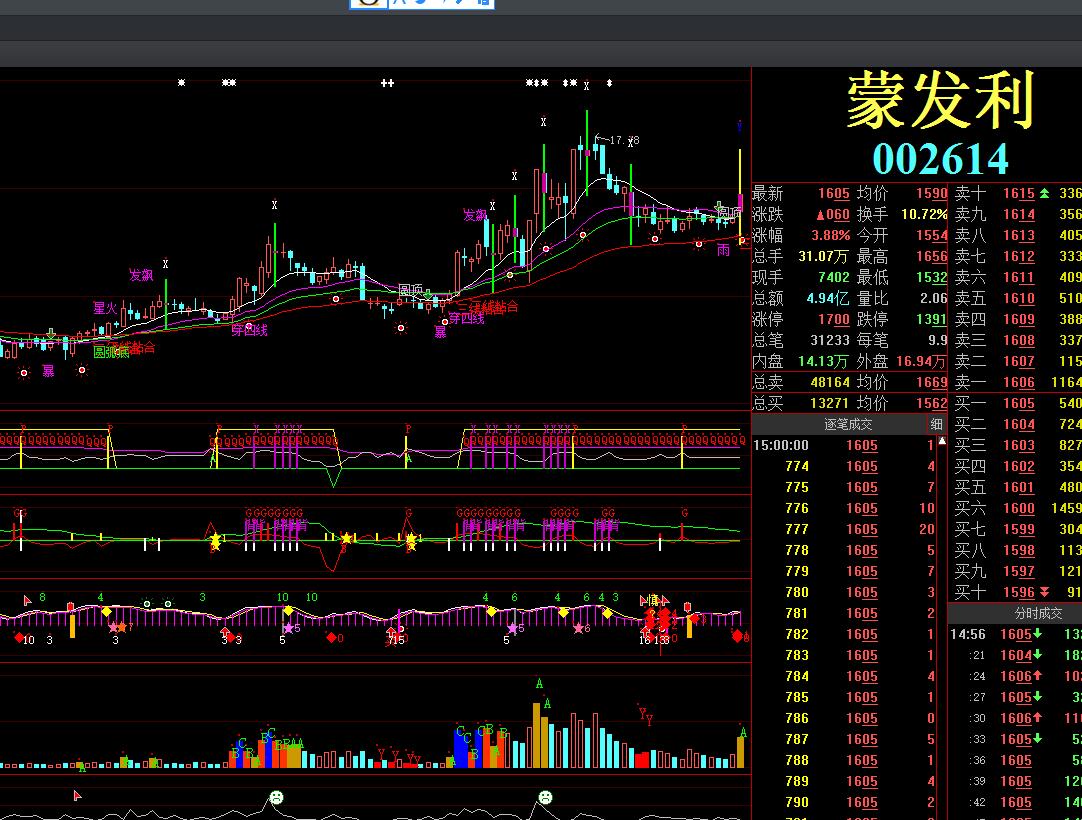The width and height of the screenshot is (1082, 820).
Task: Select tick row 777 with volume 20
Action: (x=844, y=529)
